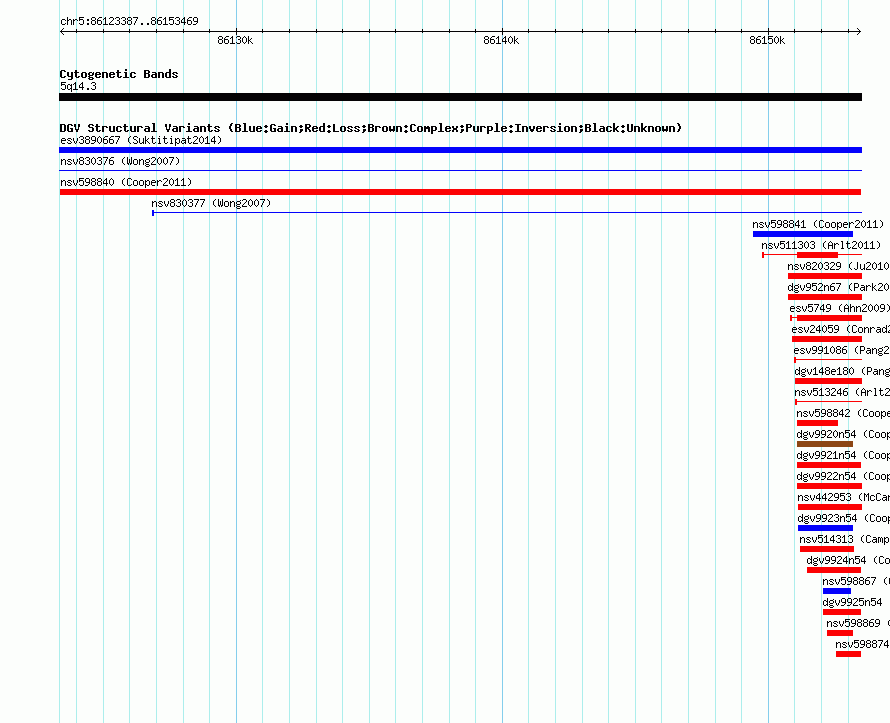Screen dimensions: 890x723
Task: Open the nsv514313 variant label
Action: pyautogui.click(x=845, y=539)
